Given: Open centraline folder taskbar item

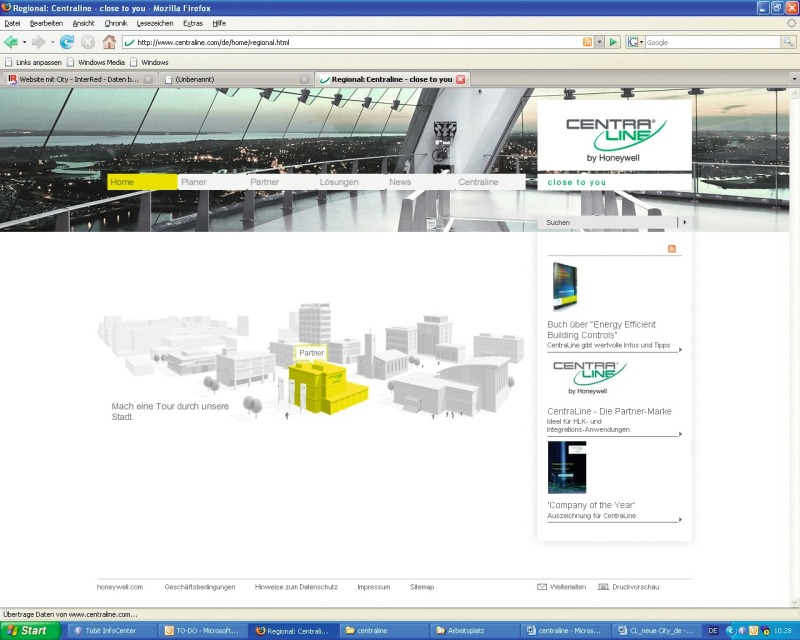Looking at the screenshot, I should (385, 631).
